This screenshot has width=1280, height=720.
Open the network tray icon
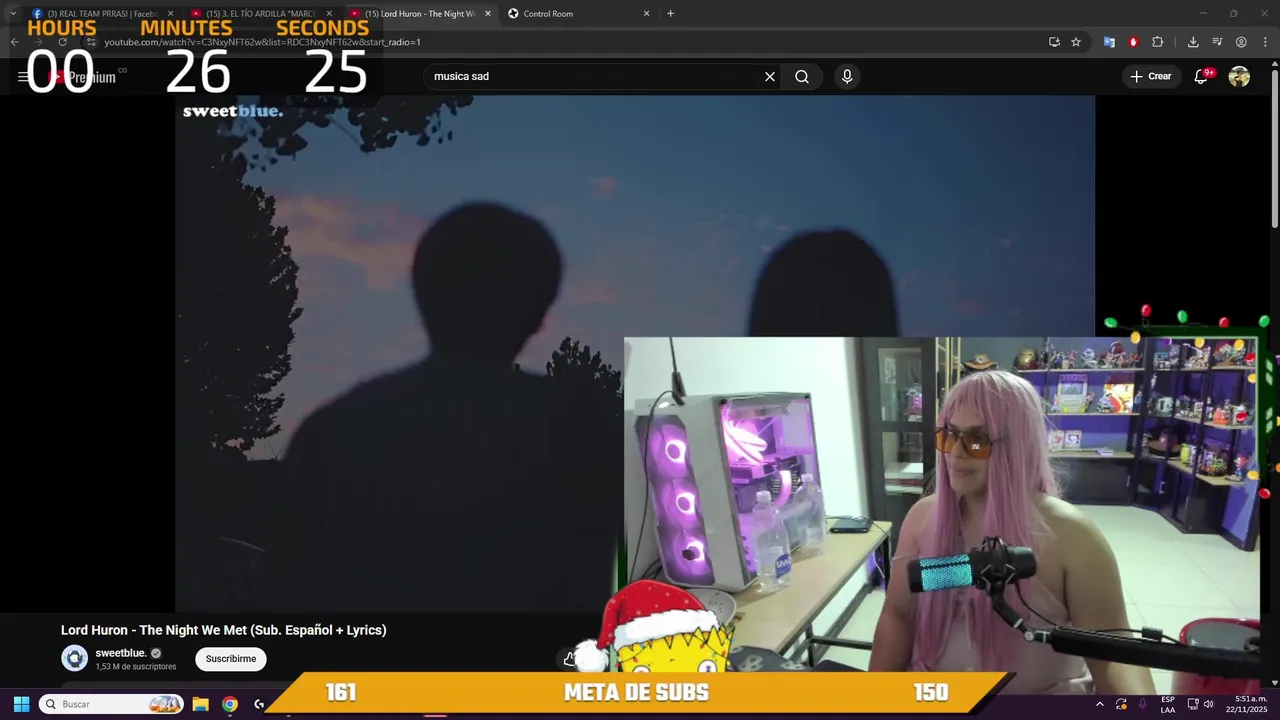pos(1193,704)
